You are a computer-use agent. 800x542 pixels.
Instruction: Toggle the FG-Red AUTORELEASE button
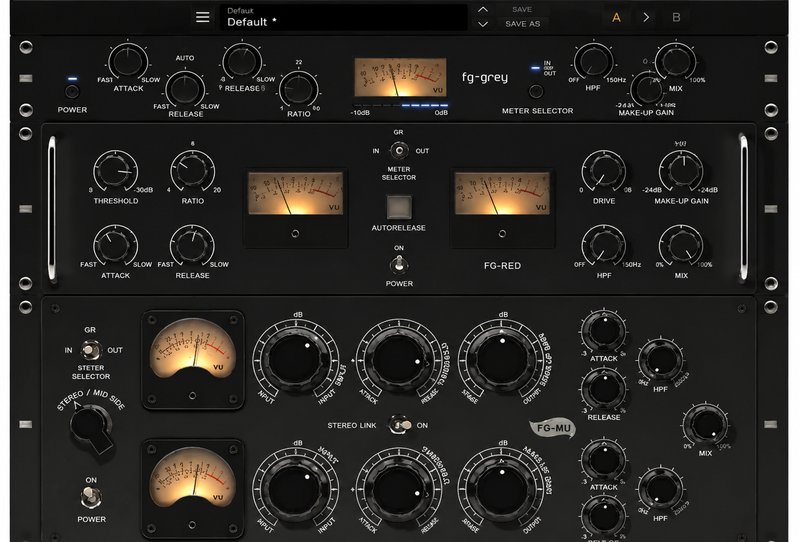pyautogui.click(x=399, y=207)
